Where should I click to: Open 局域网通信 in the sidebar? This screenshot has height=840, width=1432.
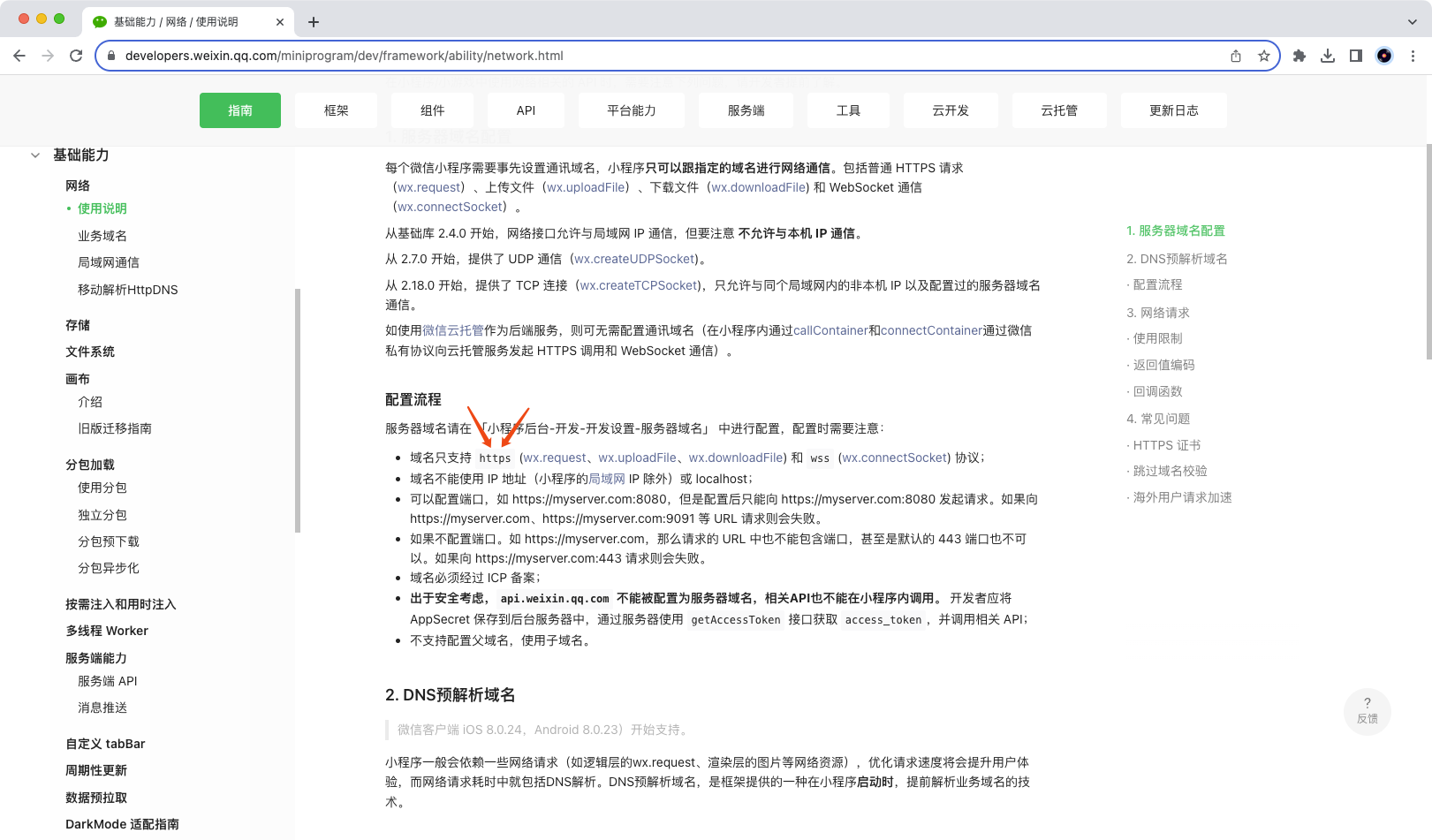[109, 262]
